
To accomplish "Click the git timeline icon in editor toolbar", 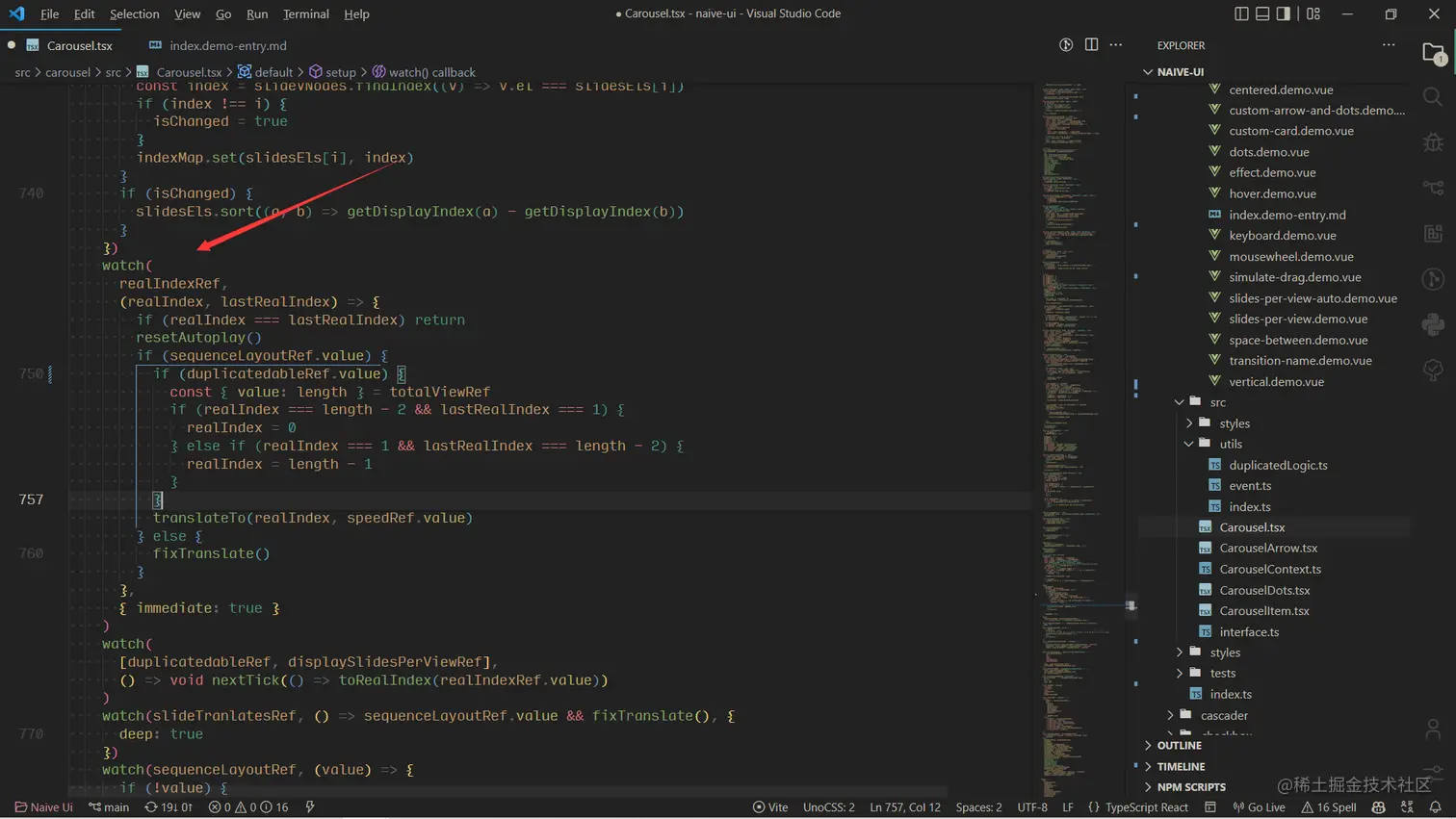I will click(x=1066, y=44).
